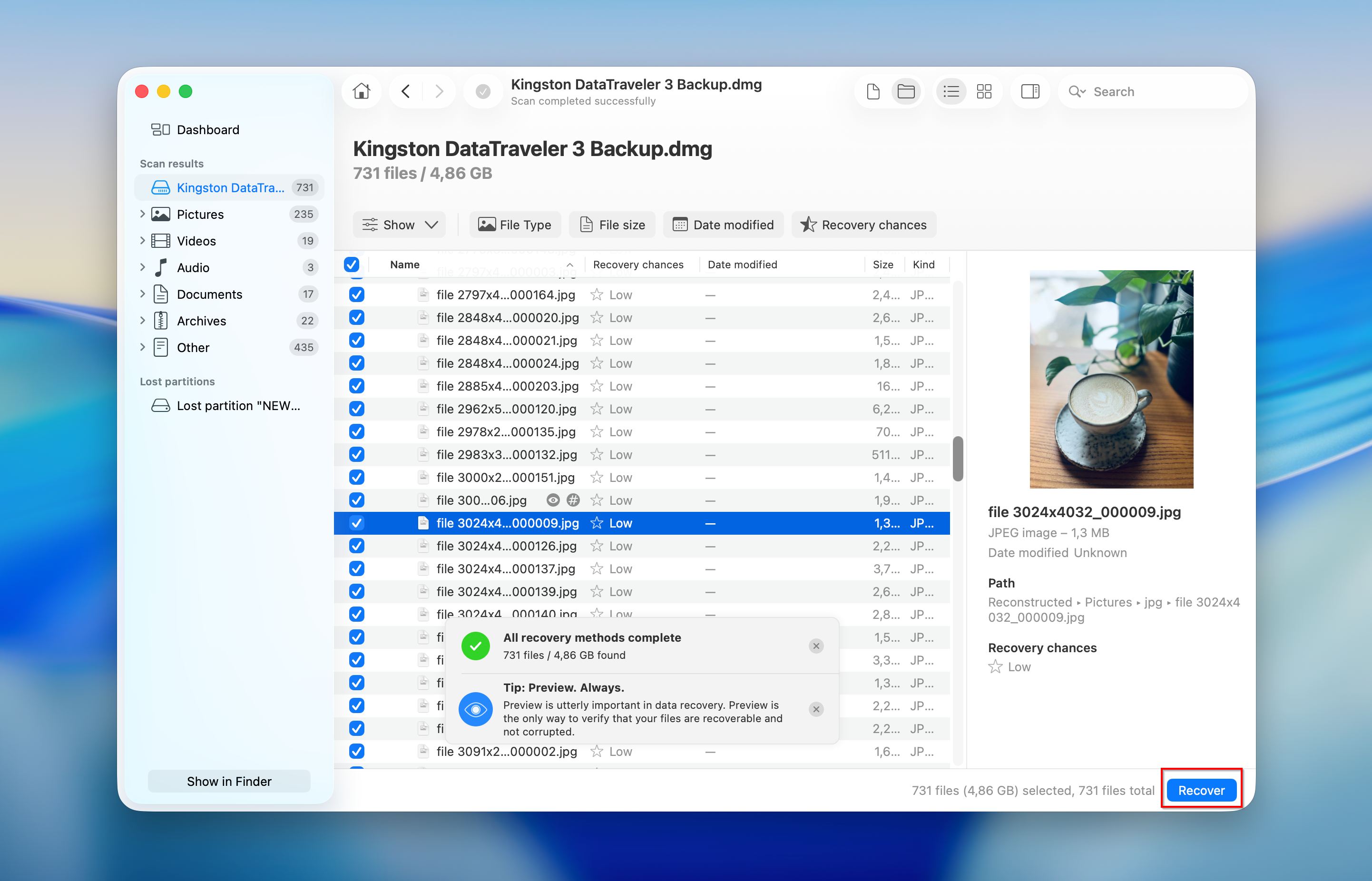
Task: Click JPG file icon for 2983x3...000132.jpg
Action: pos(423,455)
